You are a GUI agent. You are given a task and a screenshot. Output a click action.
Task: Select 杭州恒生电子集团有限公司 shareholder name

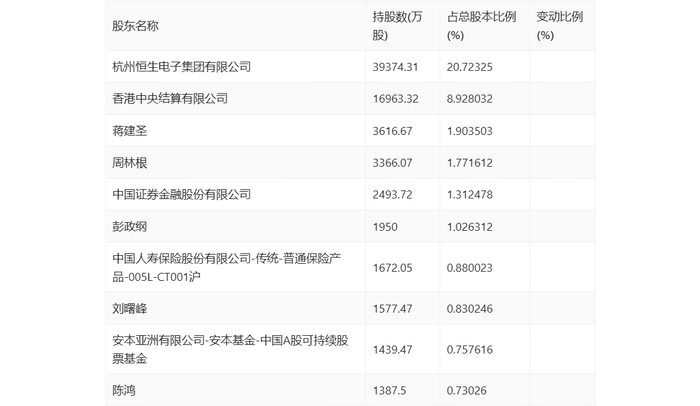[181, 67]
